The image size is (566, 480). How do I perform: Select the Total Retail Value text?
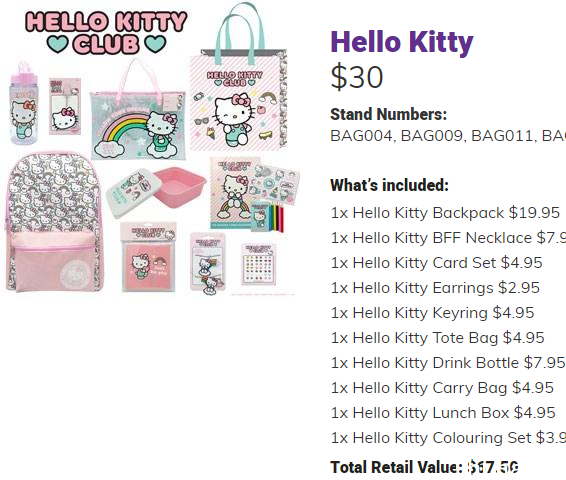pyautogui.click(x=424, y=467)
